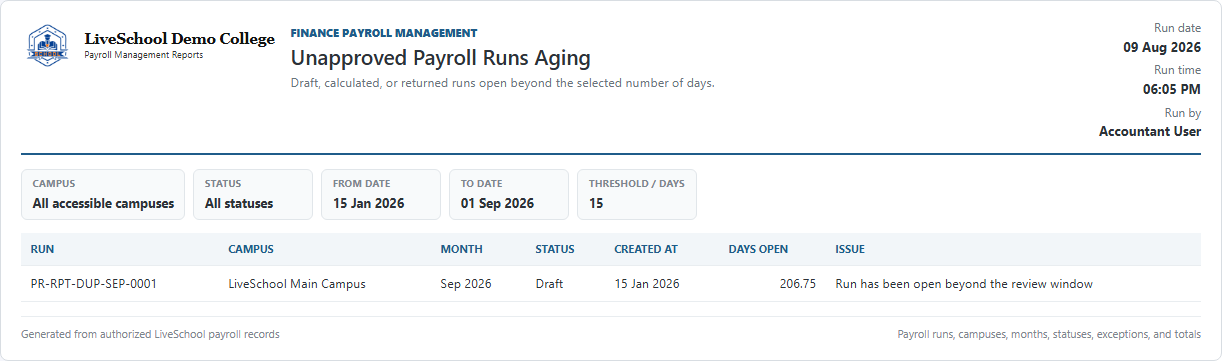
Task: Click the Run date value 09 Aug 2026
Action: (x=1162, y=47)
